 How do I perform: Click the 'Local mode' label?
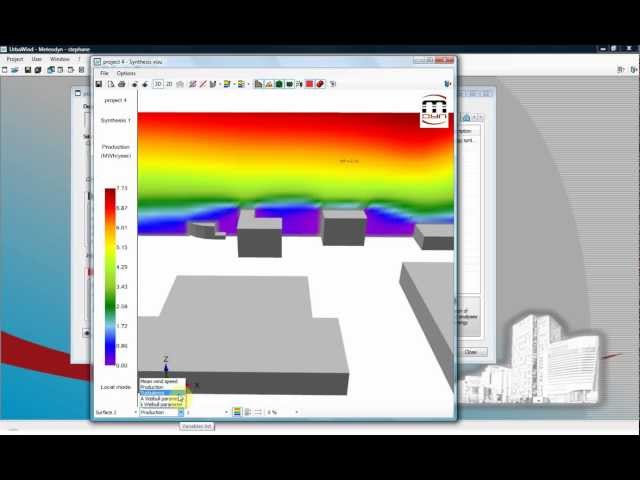(x=116, y=387)
